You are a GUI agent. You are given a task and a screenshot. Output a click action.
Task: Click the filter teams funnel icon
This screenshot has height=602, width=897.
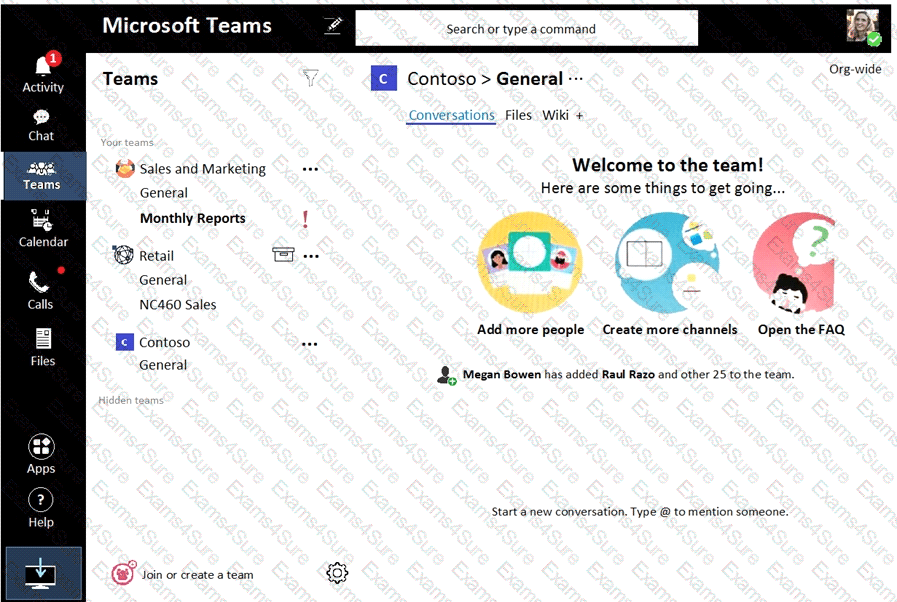[311, 78]
